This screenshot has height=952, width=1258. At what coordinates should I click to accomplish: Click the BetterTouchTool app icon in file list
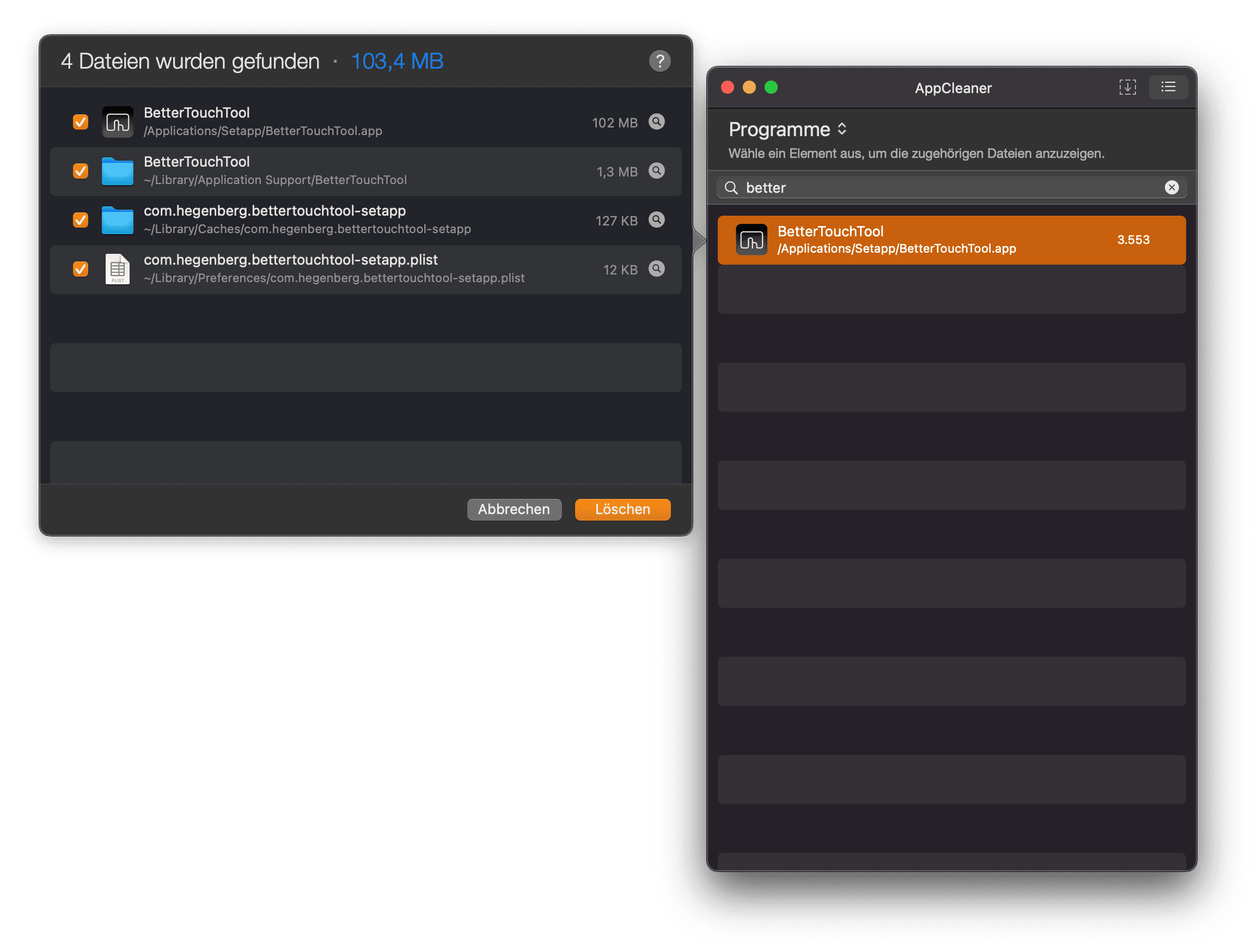pos(118,121)
